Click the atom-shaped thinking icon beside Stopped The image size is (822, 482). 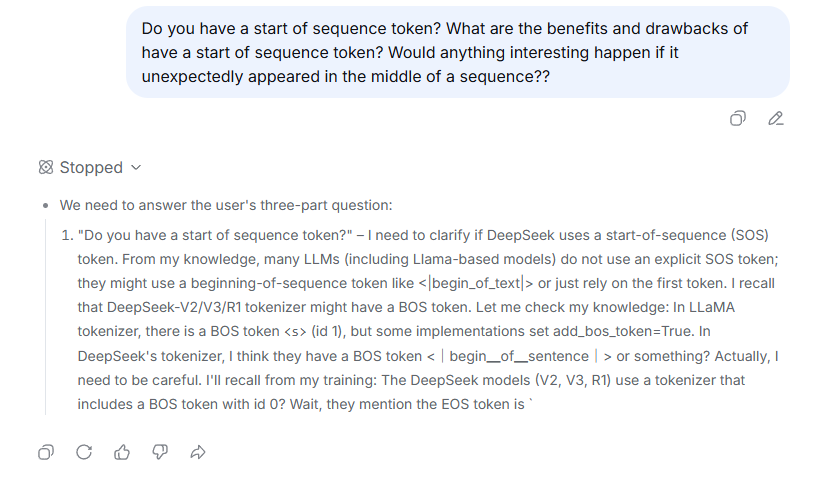[46, 168]
